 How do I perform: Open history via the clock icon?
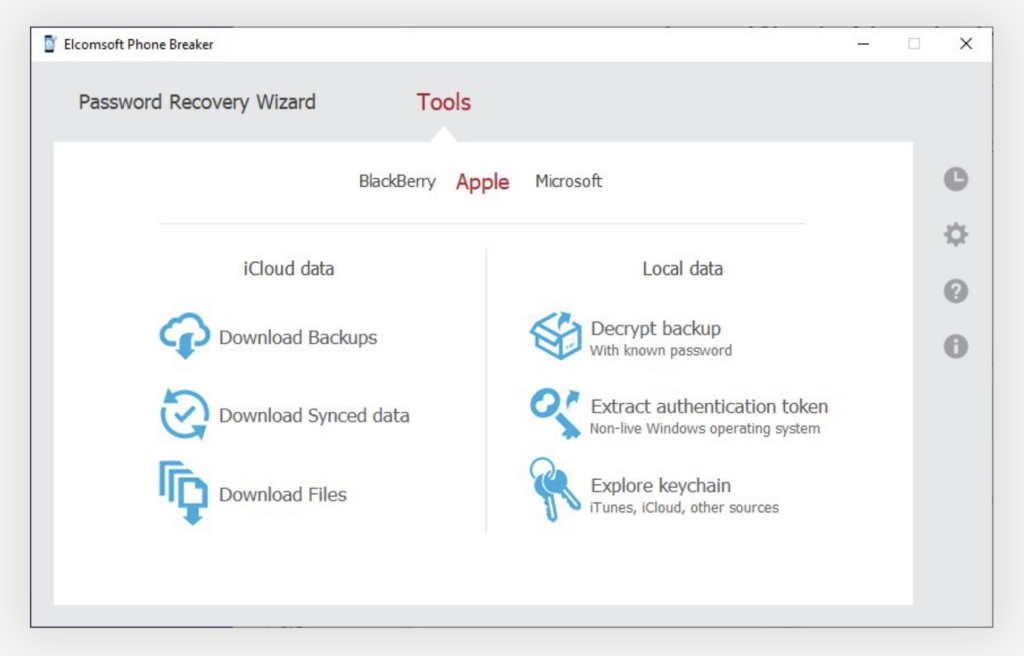[x=956, y=179]
